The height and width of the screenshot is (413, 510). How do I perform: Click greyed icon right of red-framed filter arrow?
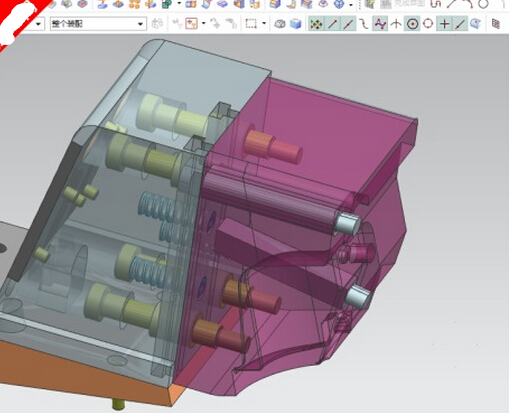[215, 24]
